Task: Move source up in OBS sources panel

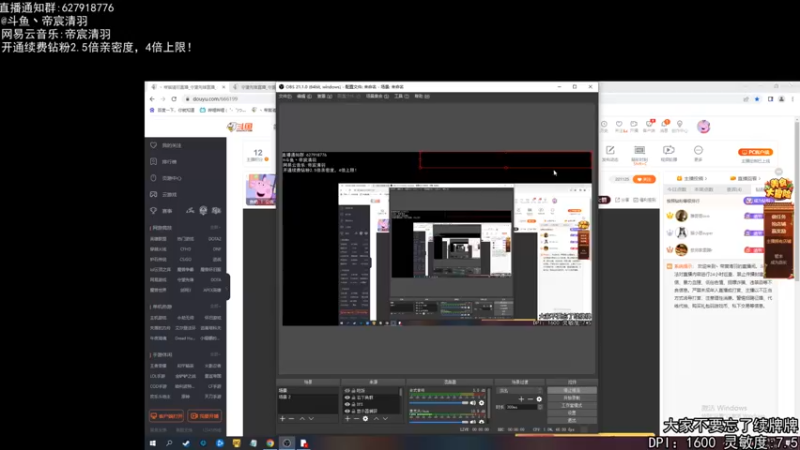Action: [376, 419]
